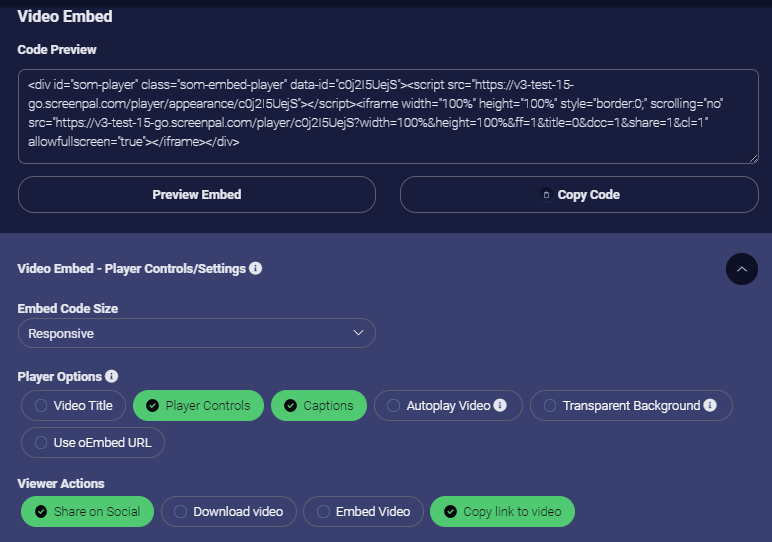Screen dimensions: 772x542
Task: Click info icon next to Player Options
Action: tap(112, 376)
